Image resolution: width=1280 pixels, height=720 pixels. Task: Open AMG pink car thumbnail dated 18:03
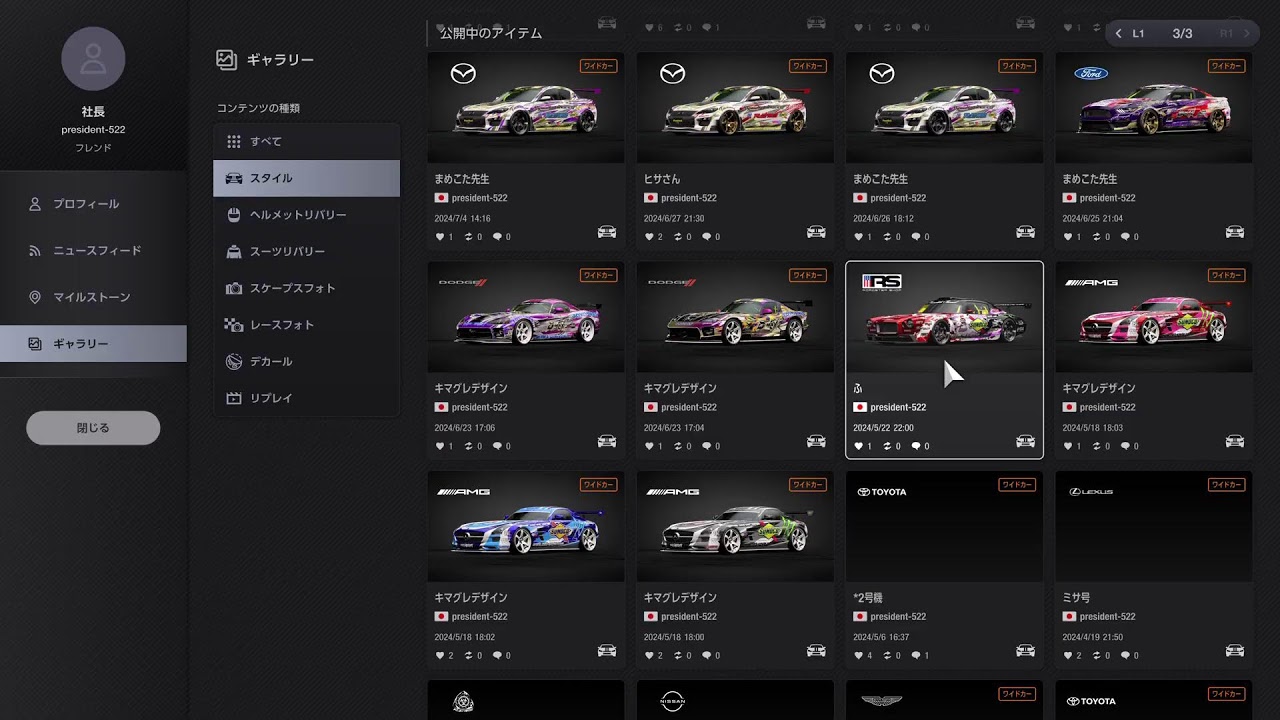(x=1154, y=318)
